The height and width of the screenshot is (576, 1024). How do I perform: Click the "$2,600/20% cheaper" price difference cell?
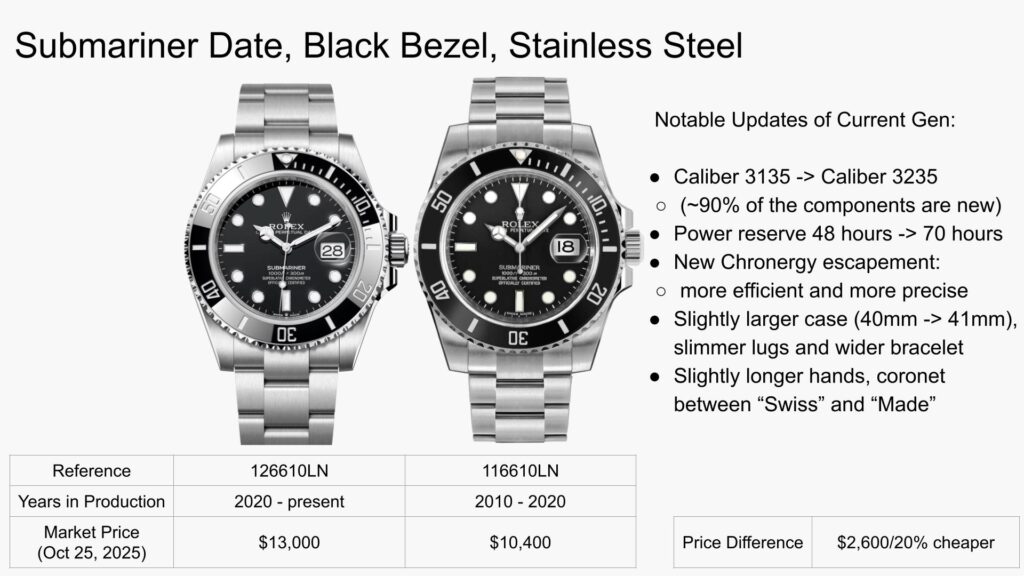(915, 542)
